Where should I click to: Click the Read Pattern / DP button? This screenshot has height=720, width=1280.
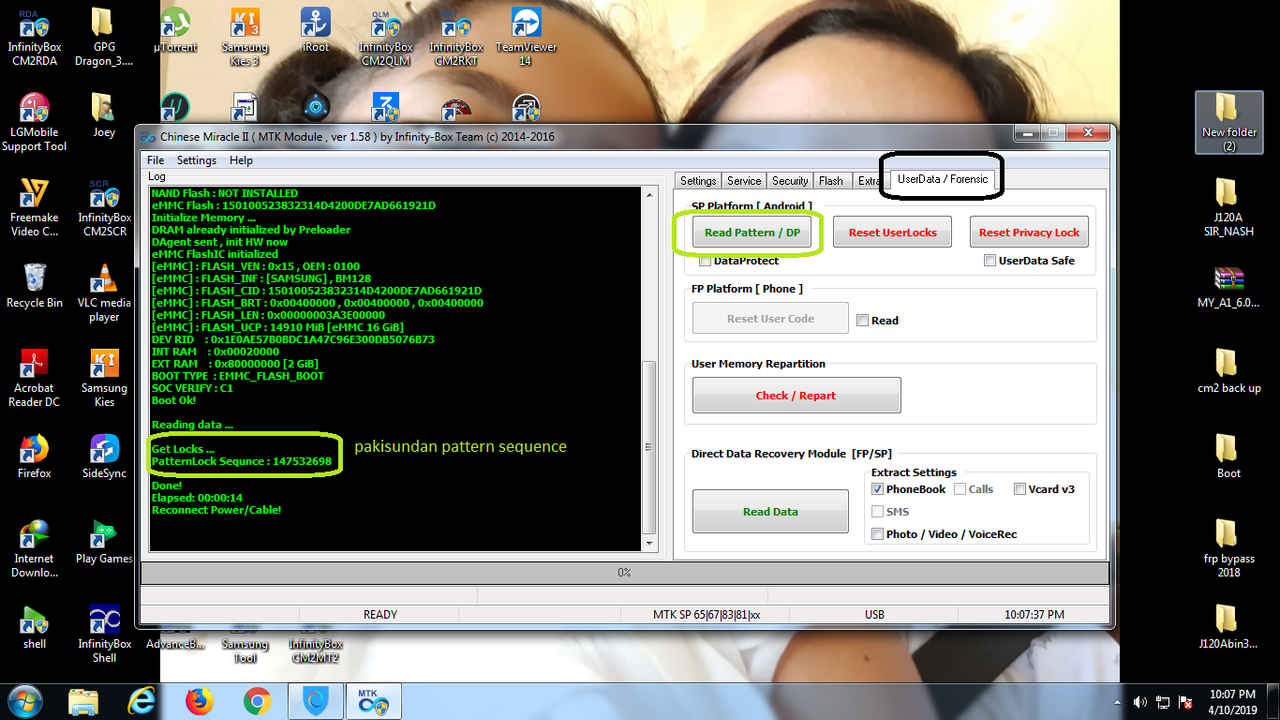coord(753,233)
